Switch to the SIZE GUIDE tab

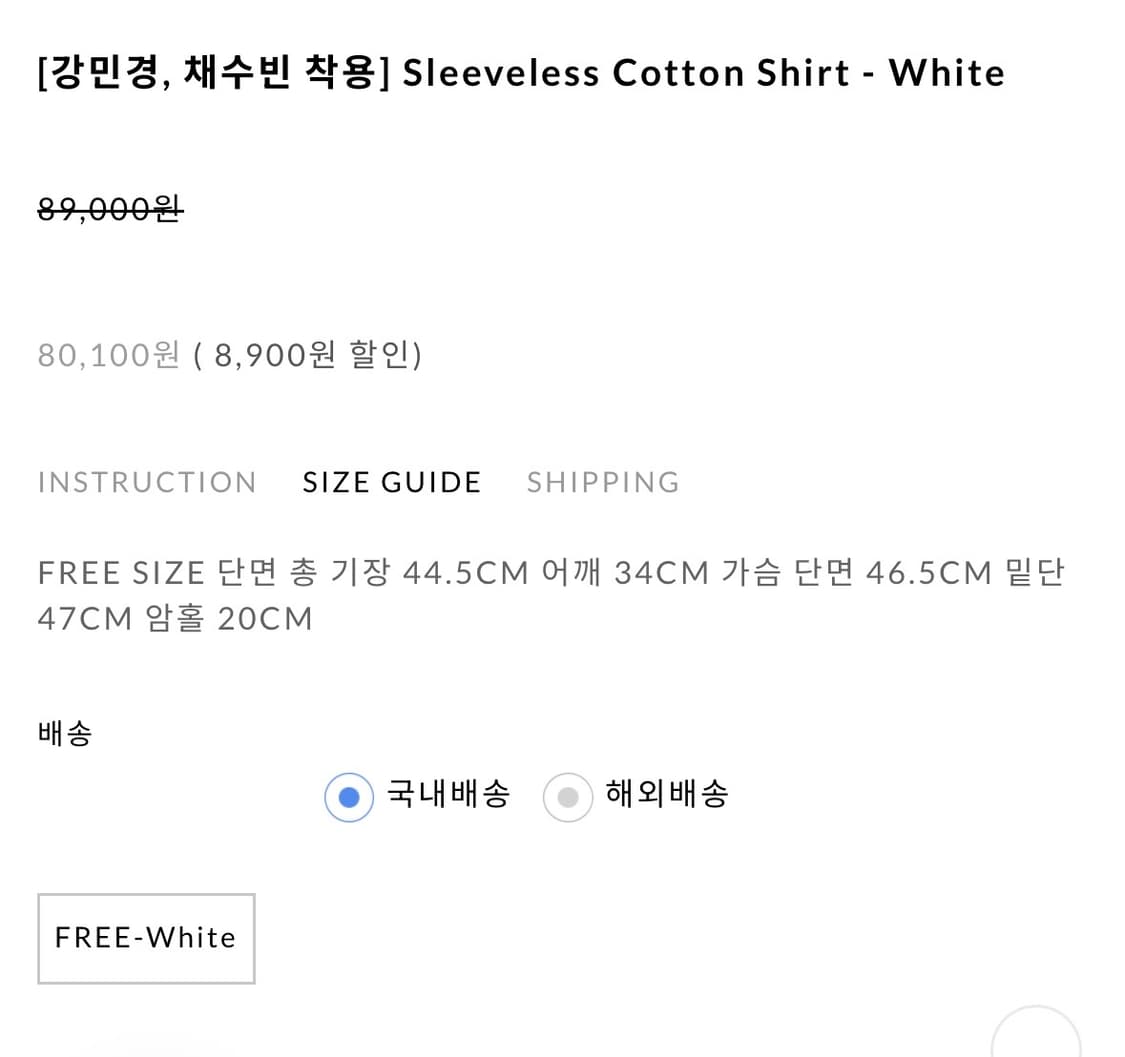point(392,482)
